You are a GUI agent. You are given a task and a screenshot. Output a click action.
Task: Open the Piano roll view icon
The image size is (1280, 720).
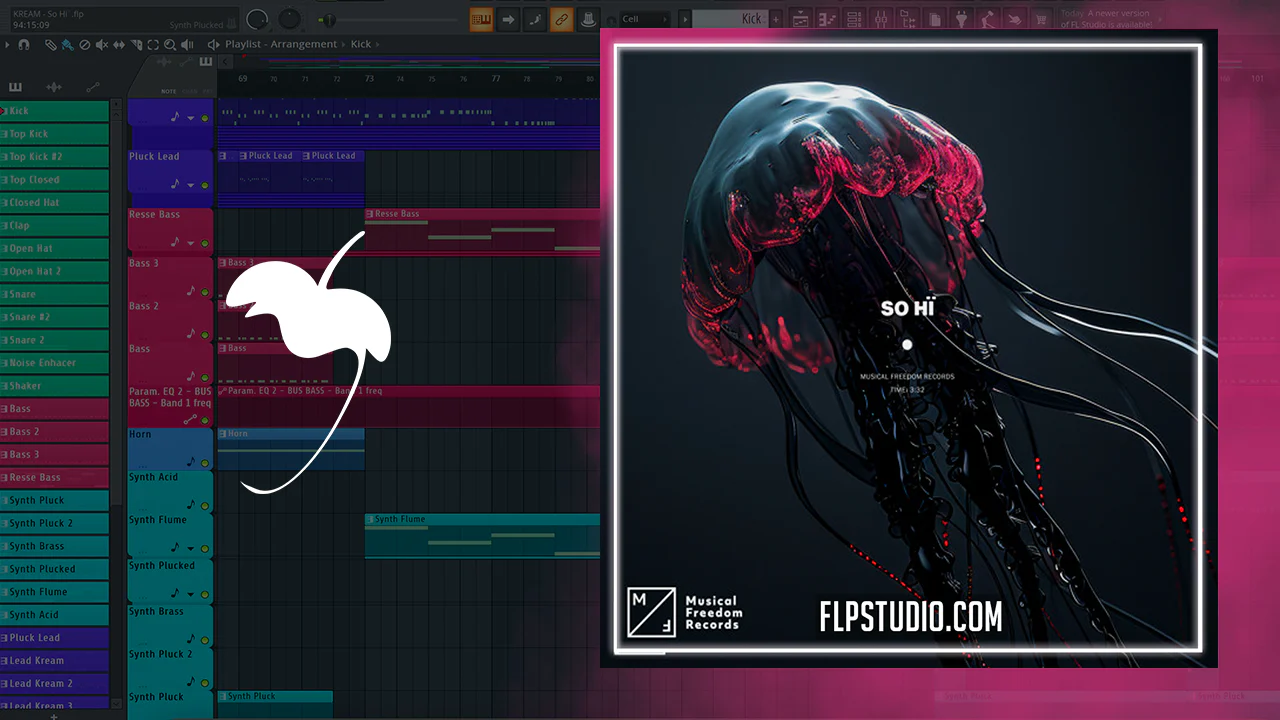coord(828,19)
